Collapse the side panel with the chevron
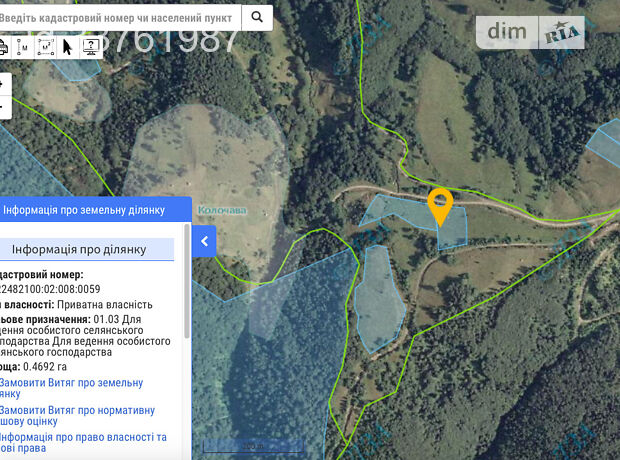620x460 pixels. click(x=204, y=241)
